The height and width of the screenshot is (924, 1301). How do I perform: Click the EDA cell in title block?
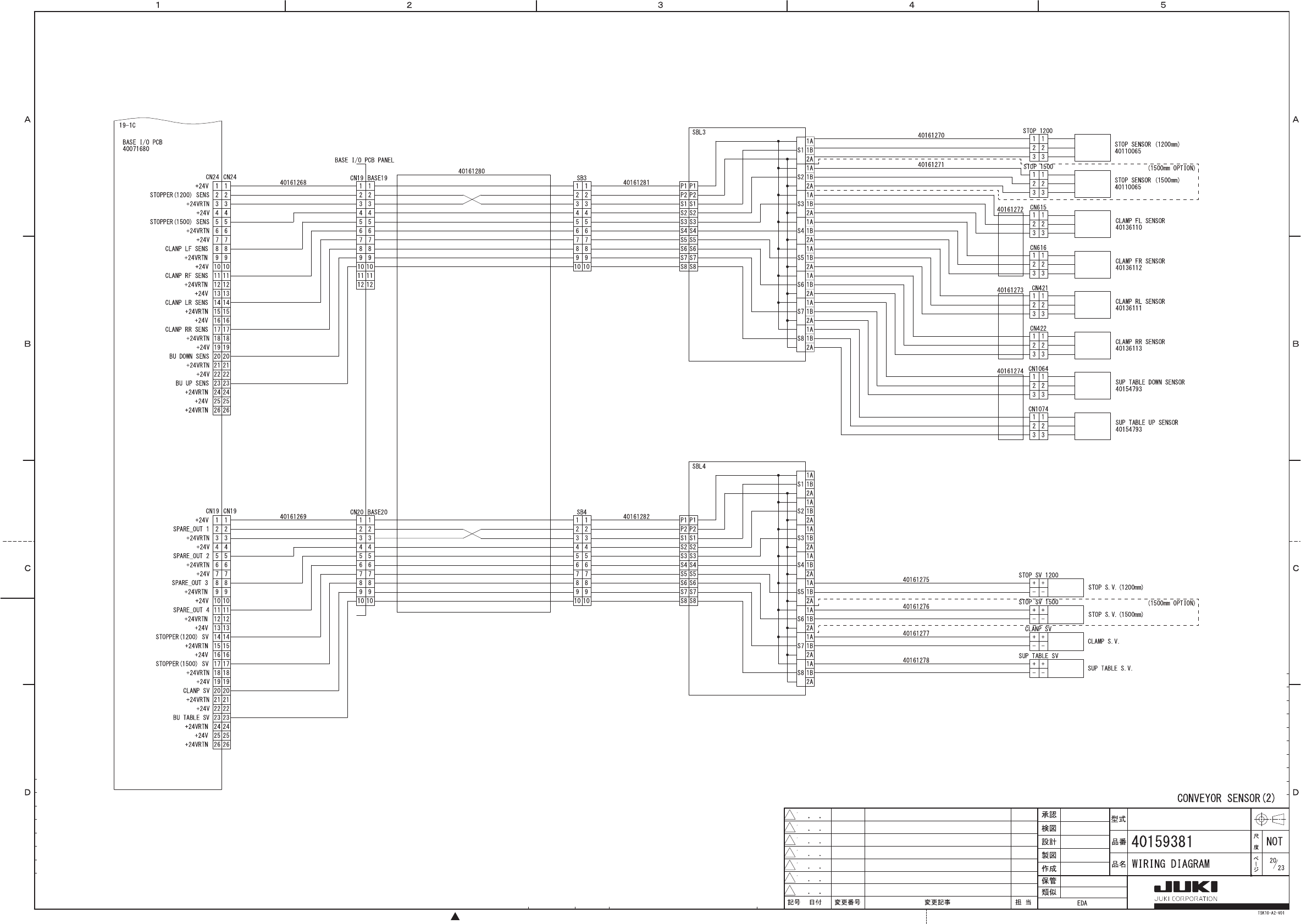1081,903
